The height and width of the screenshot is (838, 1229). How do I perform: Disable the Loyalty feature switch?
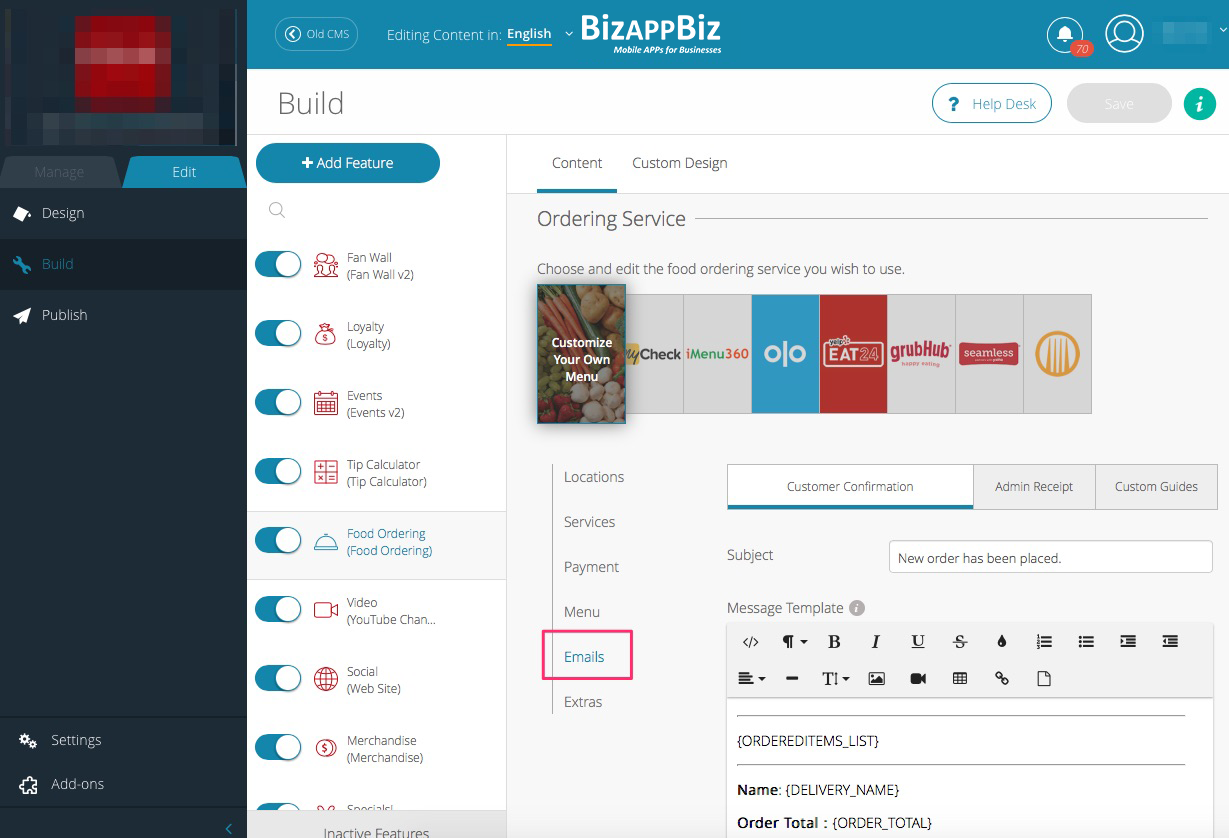[x=278, y=333]
